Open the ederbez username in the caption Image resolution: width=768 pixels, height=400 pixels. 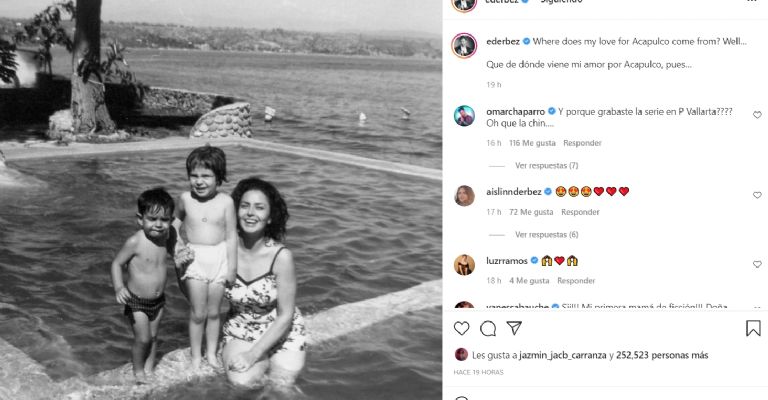coord(503,42)
